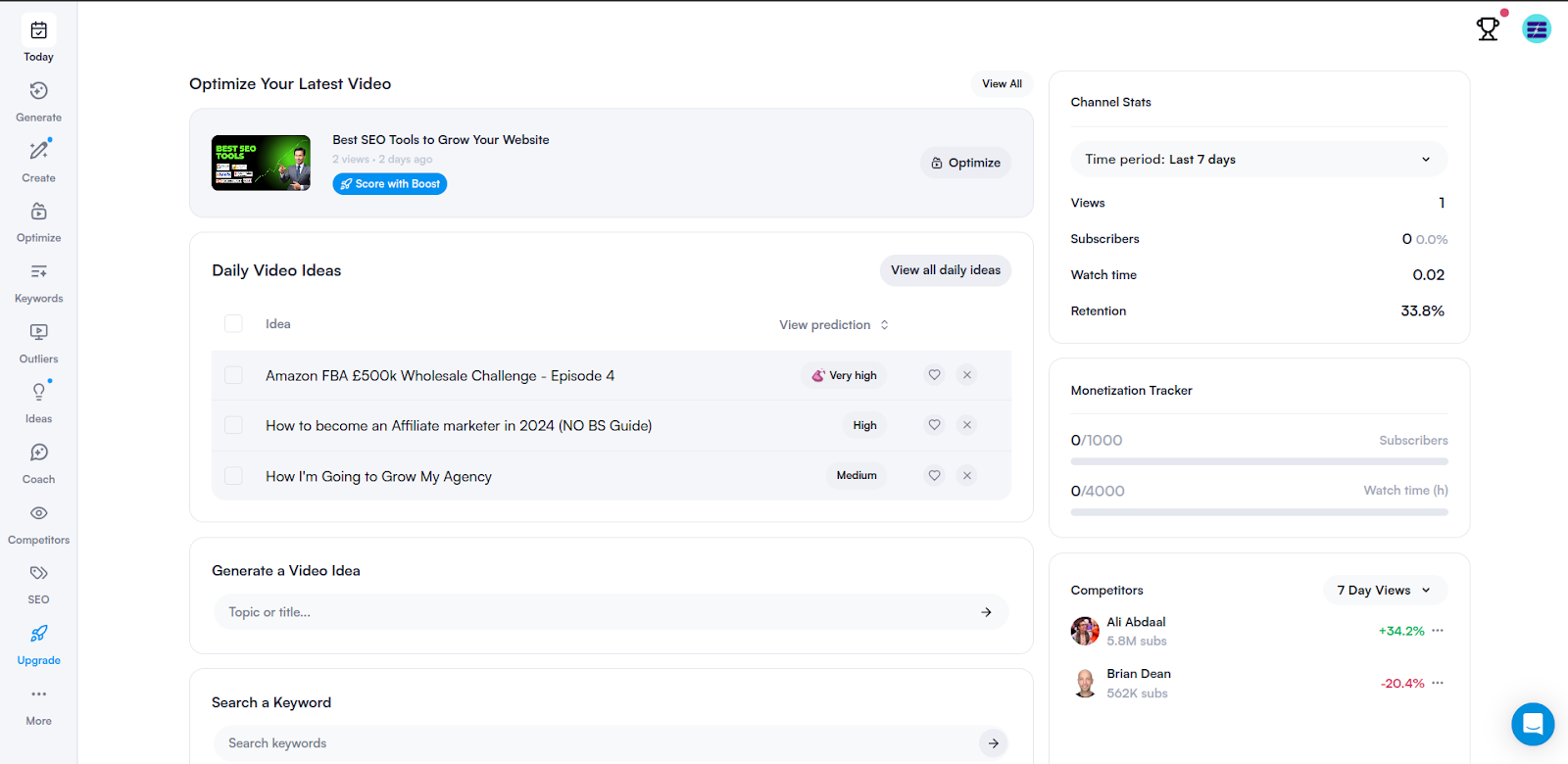The height and width of the screenshot is (764, 1568).
Task: Submit the video idea arrow button
Action: (x=987, y=612)
